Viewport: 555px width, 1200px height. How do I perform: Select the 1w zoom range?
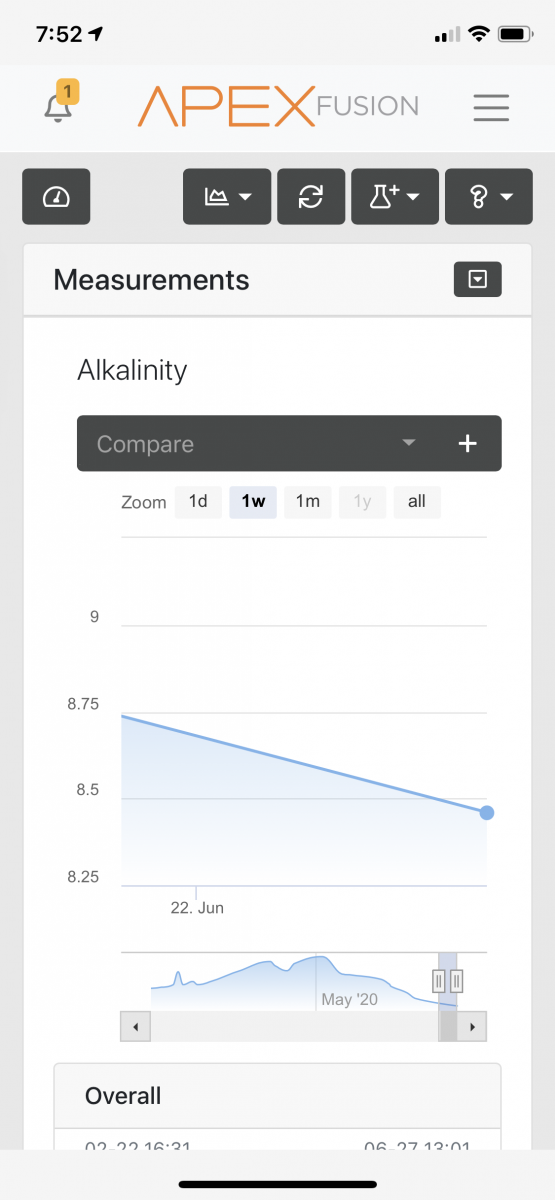pyautogui.click(x=253, y=501)
